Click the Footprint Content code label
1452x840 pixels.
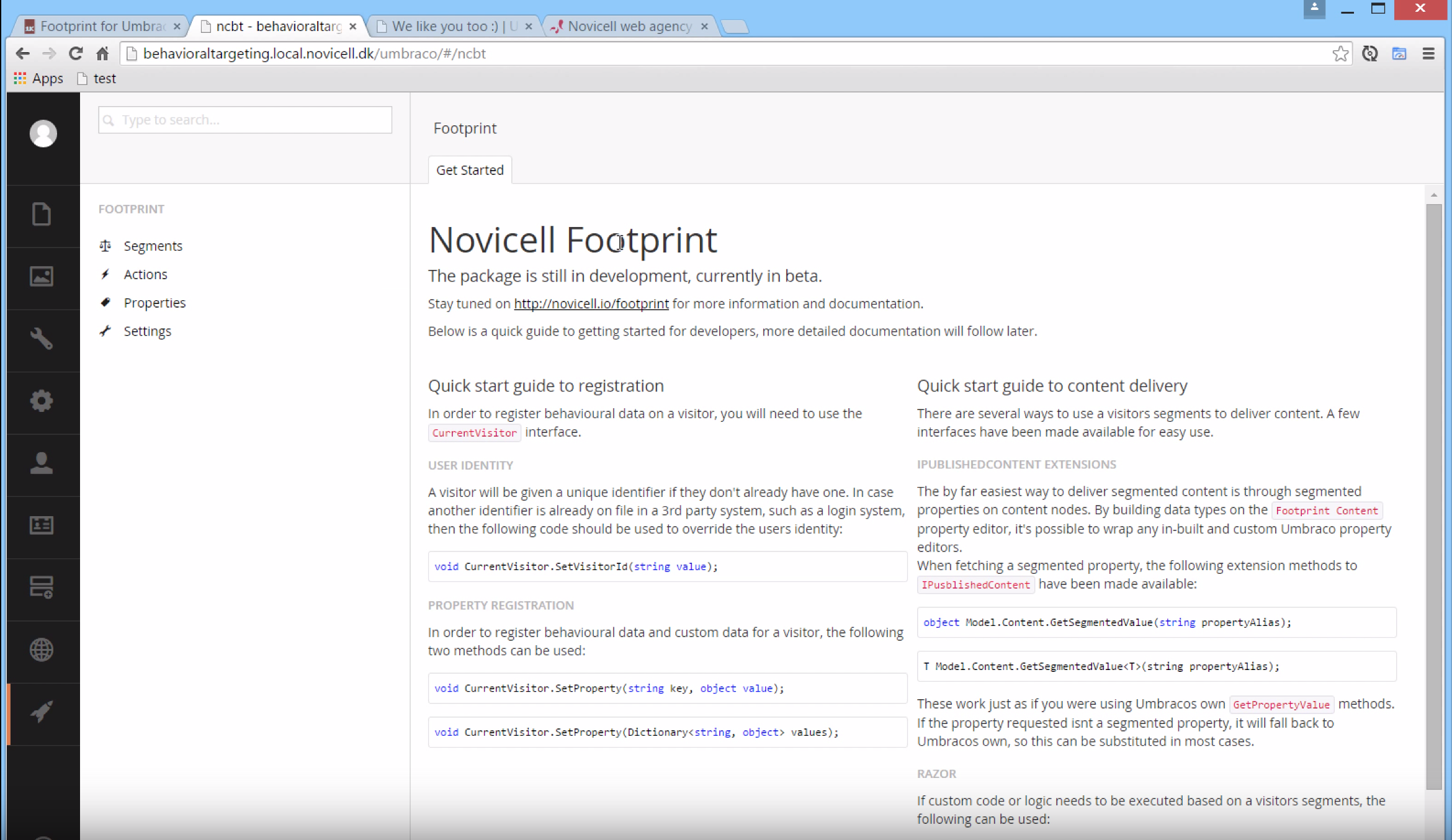1327,511
